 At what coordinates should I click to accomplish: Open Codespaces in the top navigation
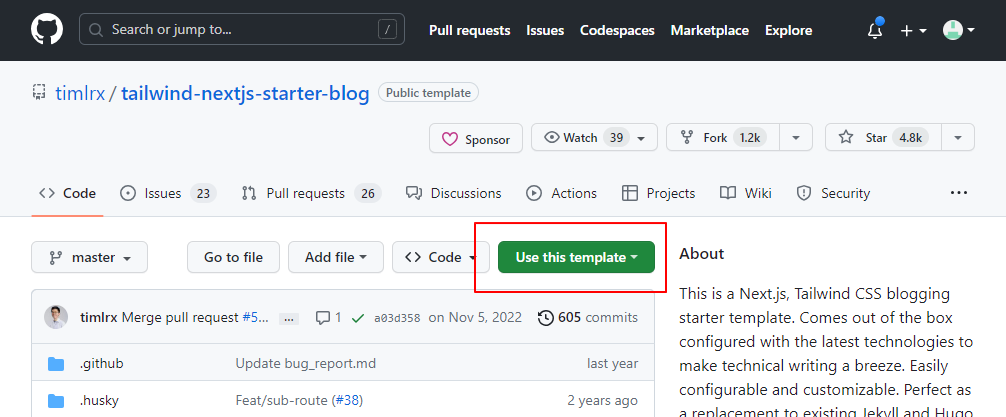click(x=617, y=30)
